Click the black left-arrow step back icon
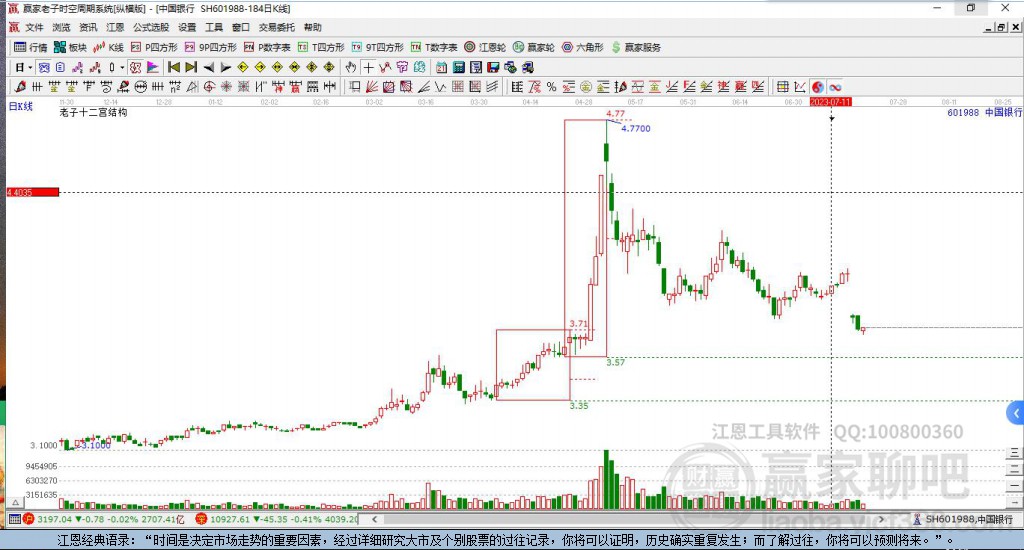 (208, 67)
